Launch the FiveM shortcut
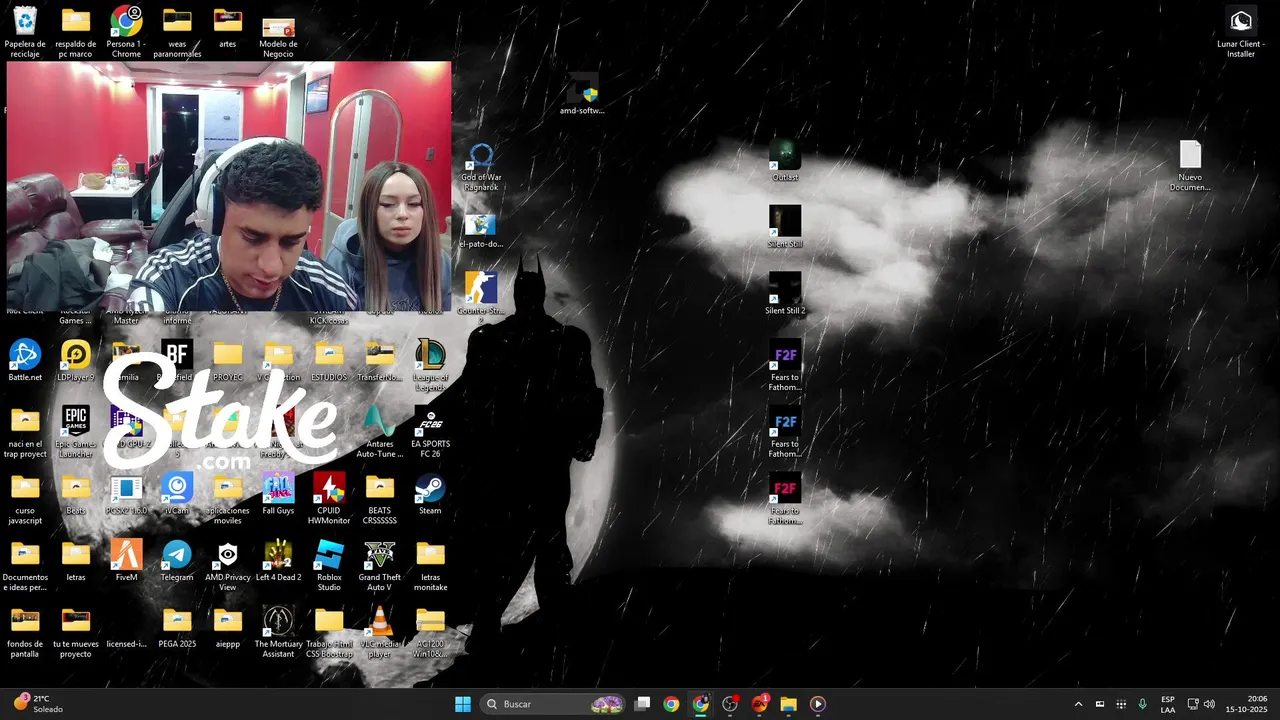Viewport: 1280px width, 720px height. (x=126, y=560)
